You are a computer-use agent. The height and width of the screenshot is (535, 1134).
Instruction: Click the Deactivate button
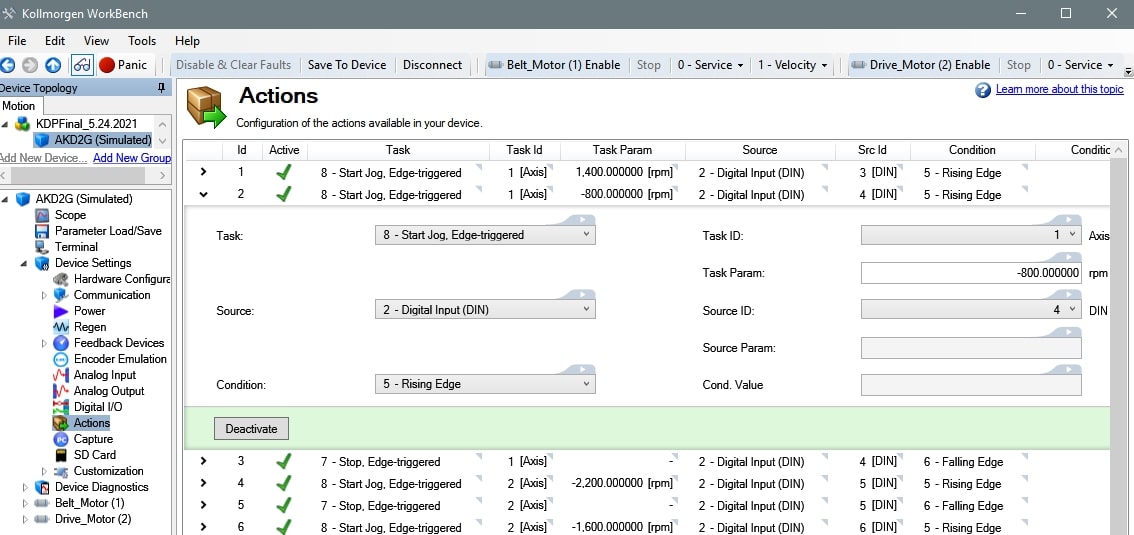[x=251, y=429]
